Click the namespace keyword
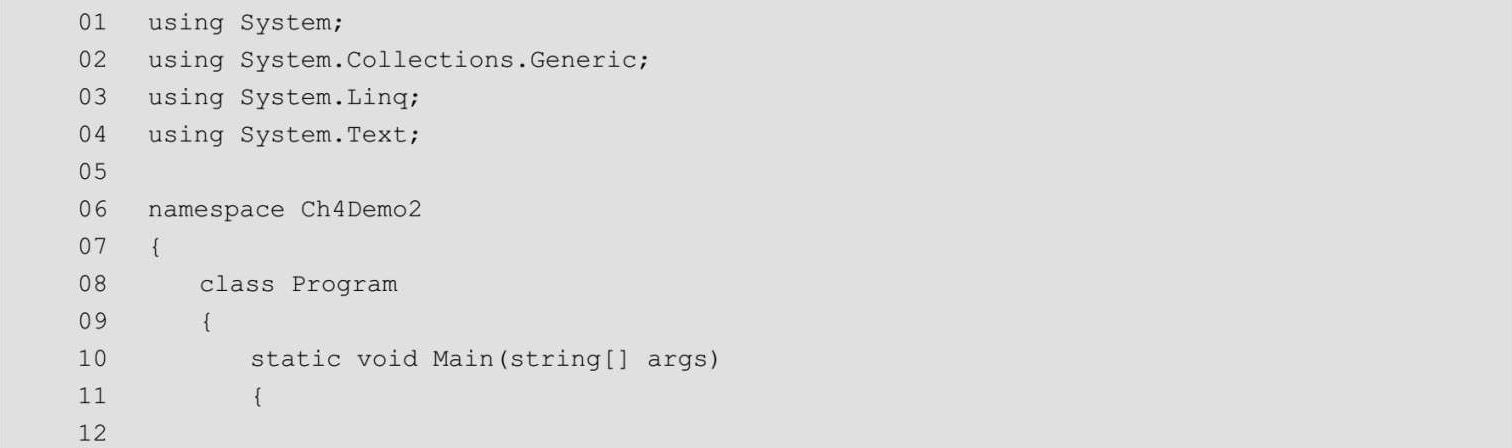1512x448 pixels. click(x=217, y=210)
